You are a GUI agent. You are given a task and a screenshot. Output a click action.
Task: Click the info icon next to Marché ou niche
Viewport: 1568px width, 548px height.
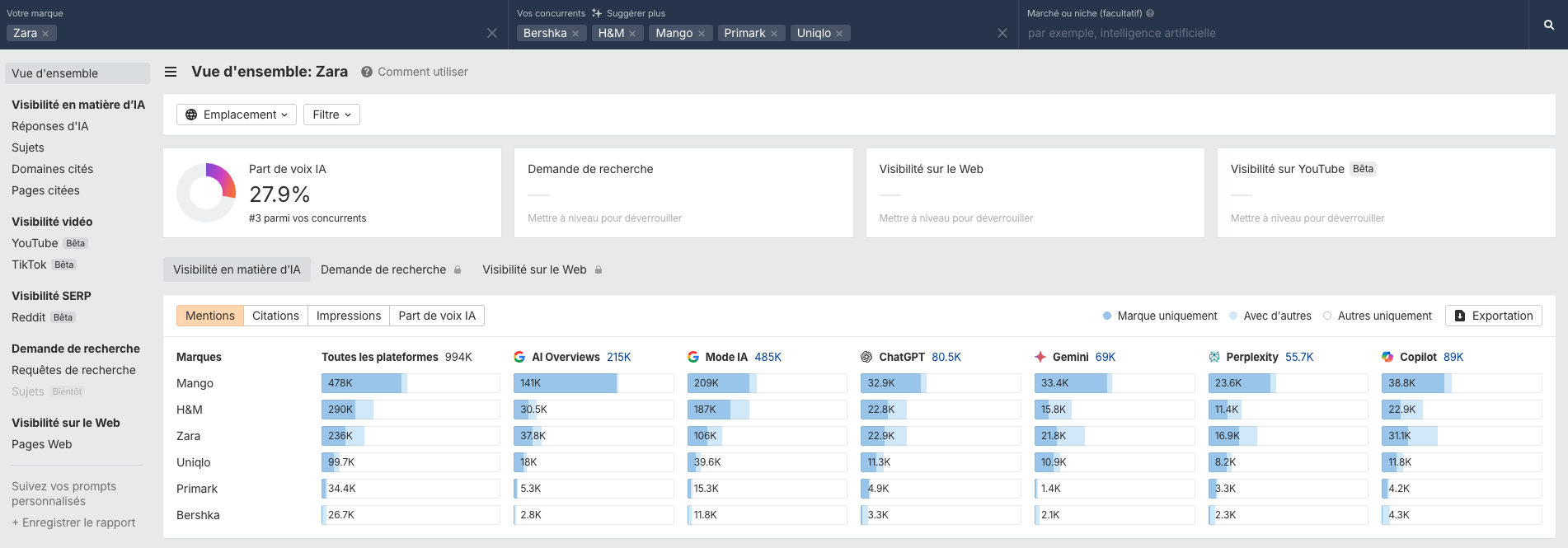click(1150, 13)
